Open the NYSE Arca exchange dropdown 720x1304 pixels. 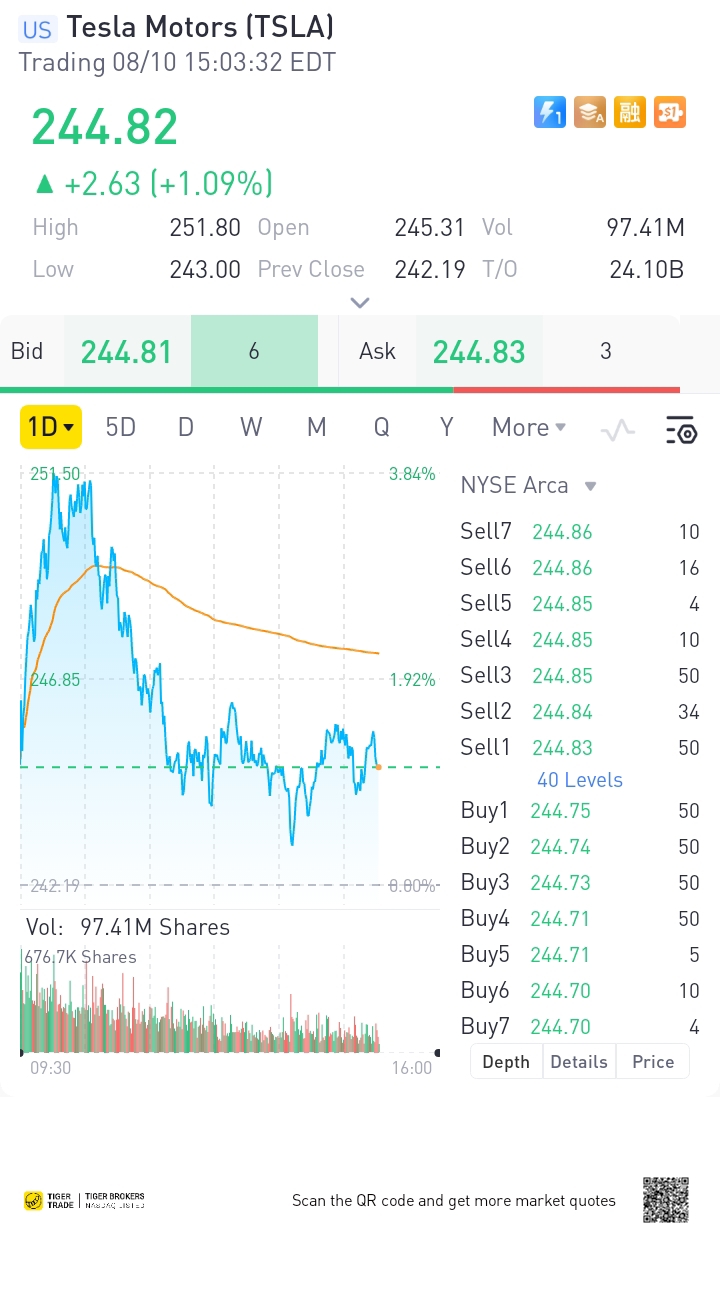point(528,486)
